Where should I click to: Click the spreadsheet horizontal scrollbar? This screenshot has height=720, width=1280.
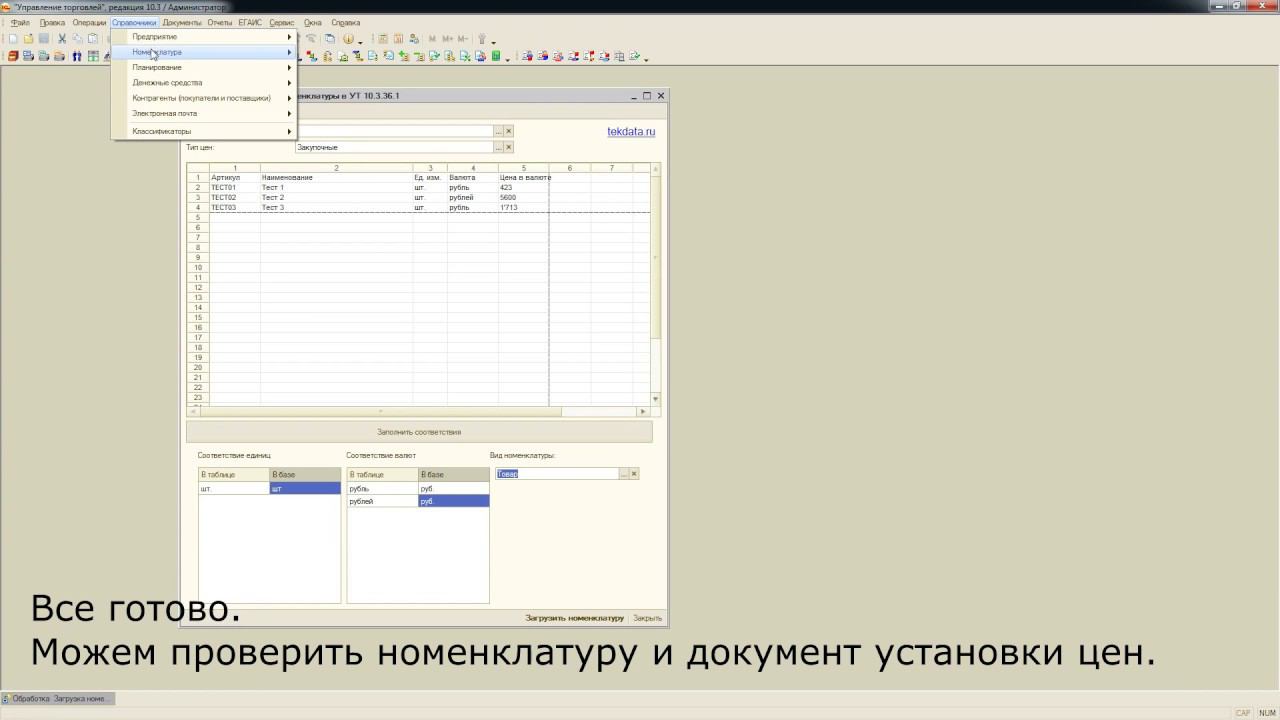pyautogui.click(x=419, y=411)
